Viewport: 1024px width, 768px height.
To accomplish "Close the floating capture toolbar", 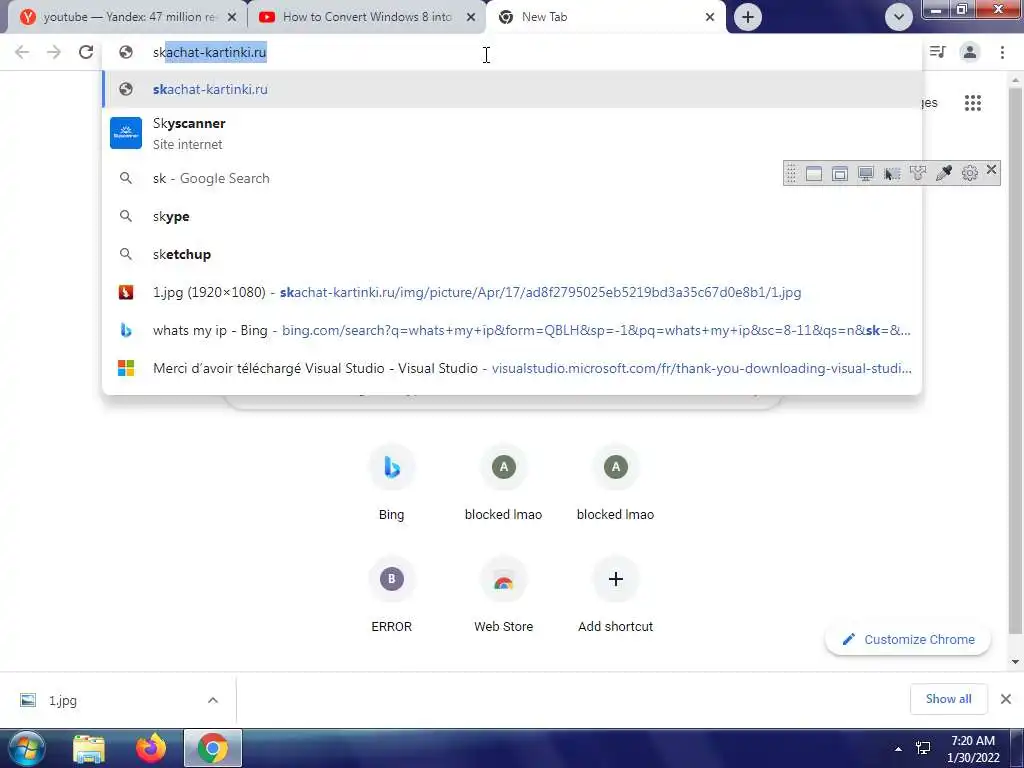I will pyautogui.click(x=991, y=170).
